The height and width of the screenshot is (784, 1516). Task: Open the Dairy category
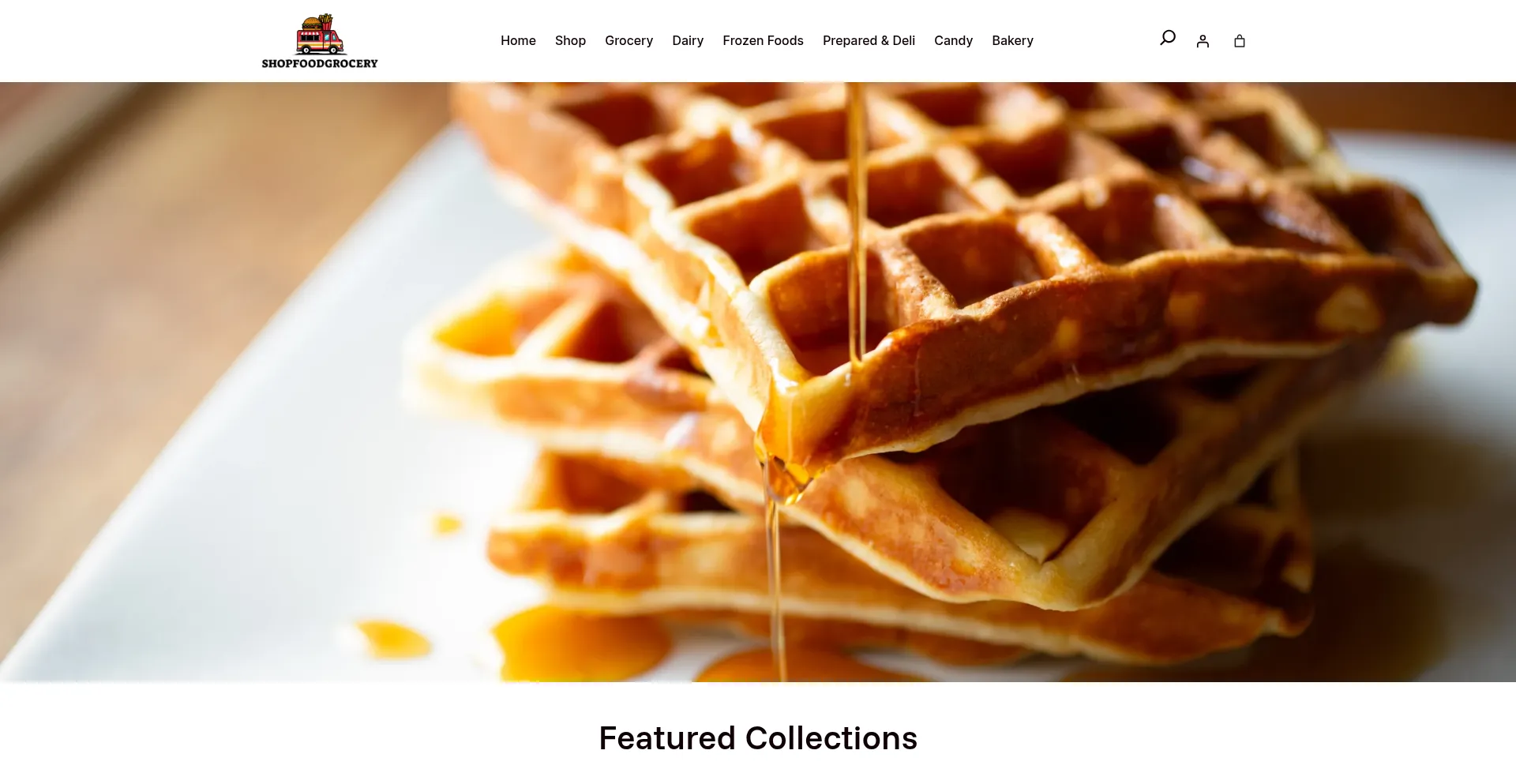[x=688, y=40]
